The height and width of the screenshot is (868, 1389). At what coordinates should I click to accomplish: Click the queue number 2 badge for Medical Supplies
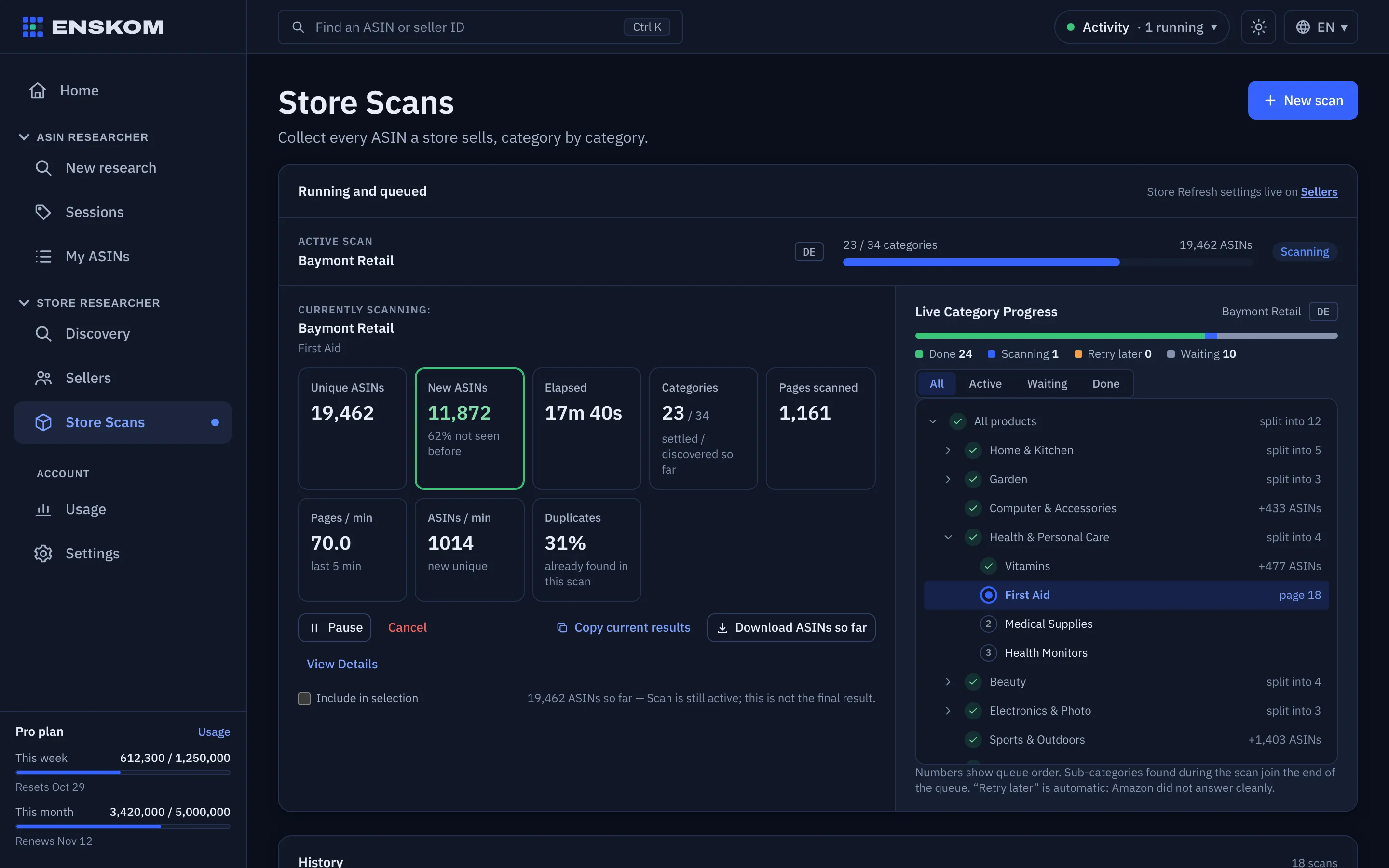(988, 624)
